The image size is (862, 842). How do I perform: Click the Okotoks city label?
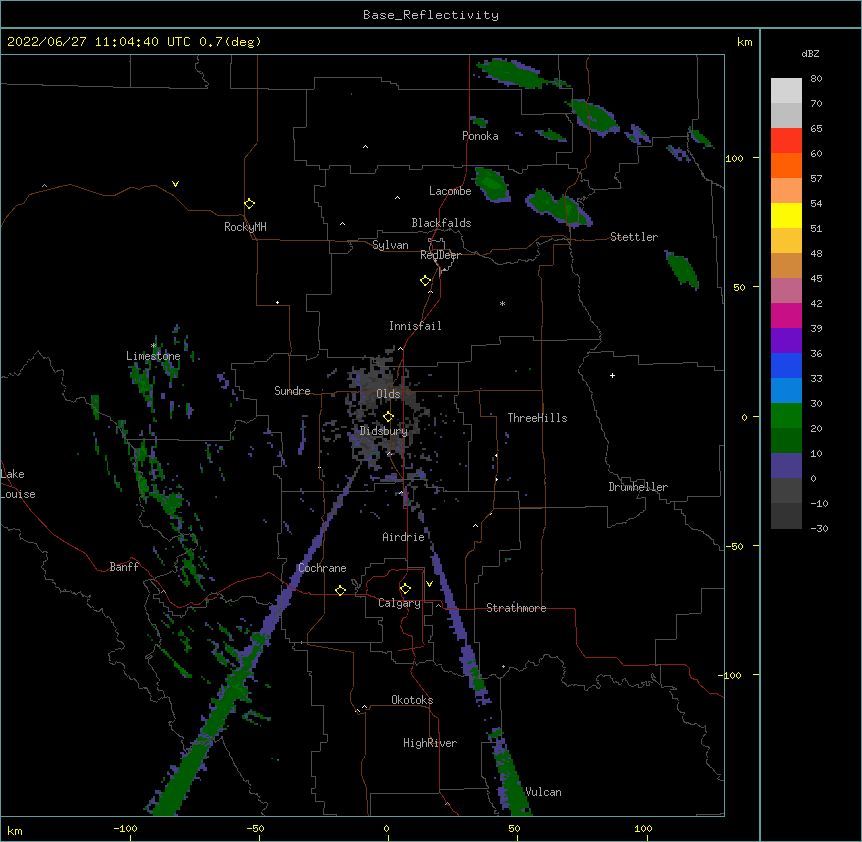click(412, 700)
